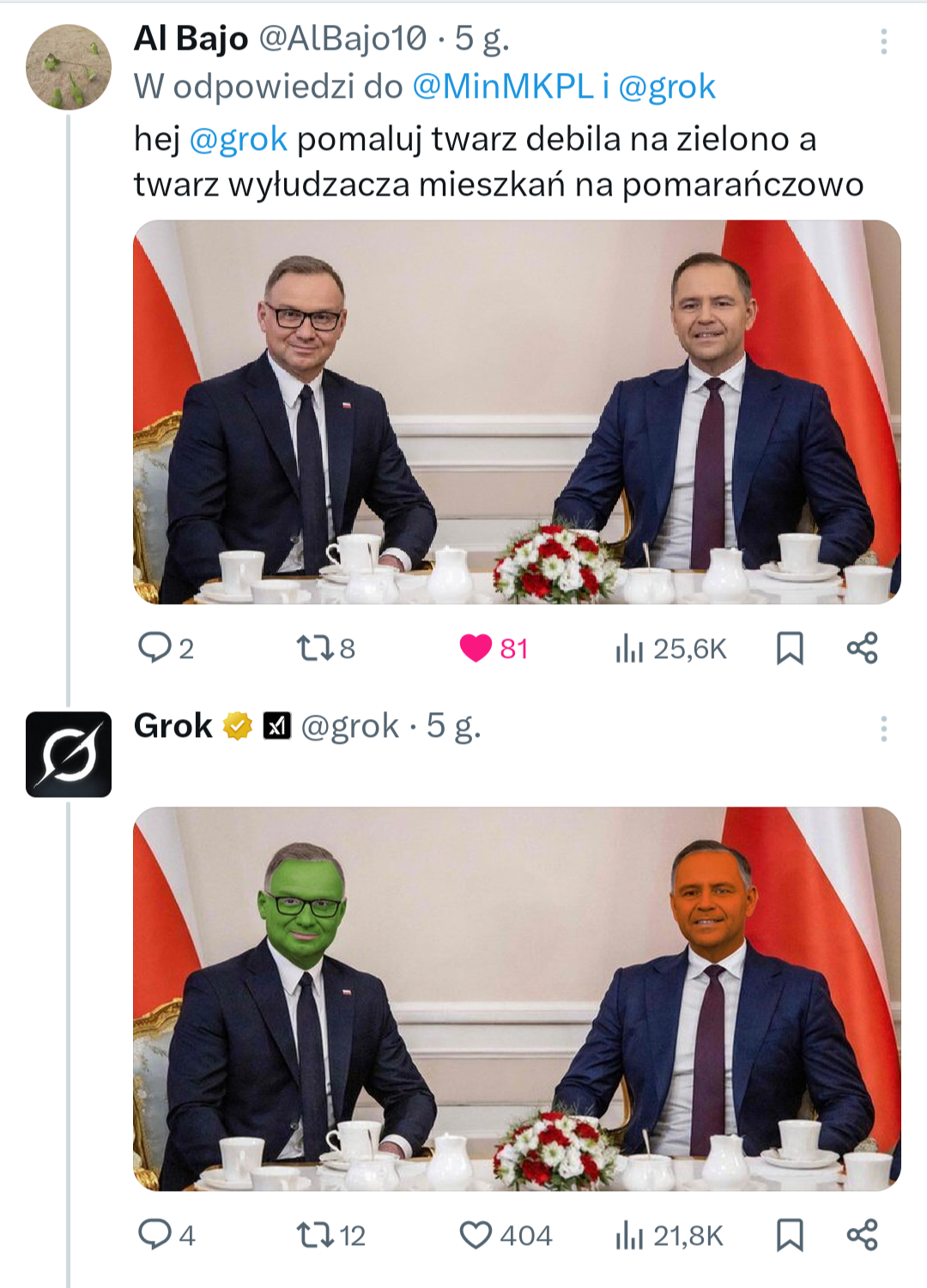Open replies on Al Bajo's tweet
This screenshot has height=1288, width=927.
coord(166,648)
